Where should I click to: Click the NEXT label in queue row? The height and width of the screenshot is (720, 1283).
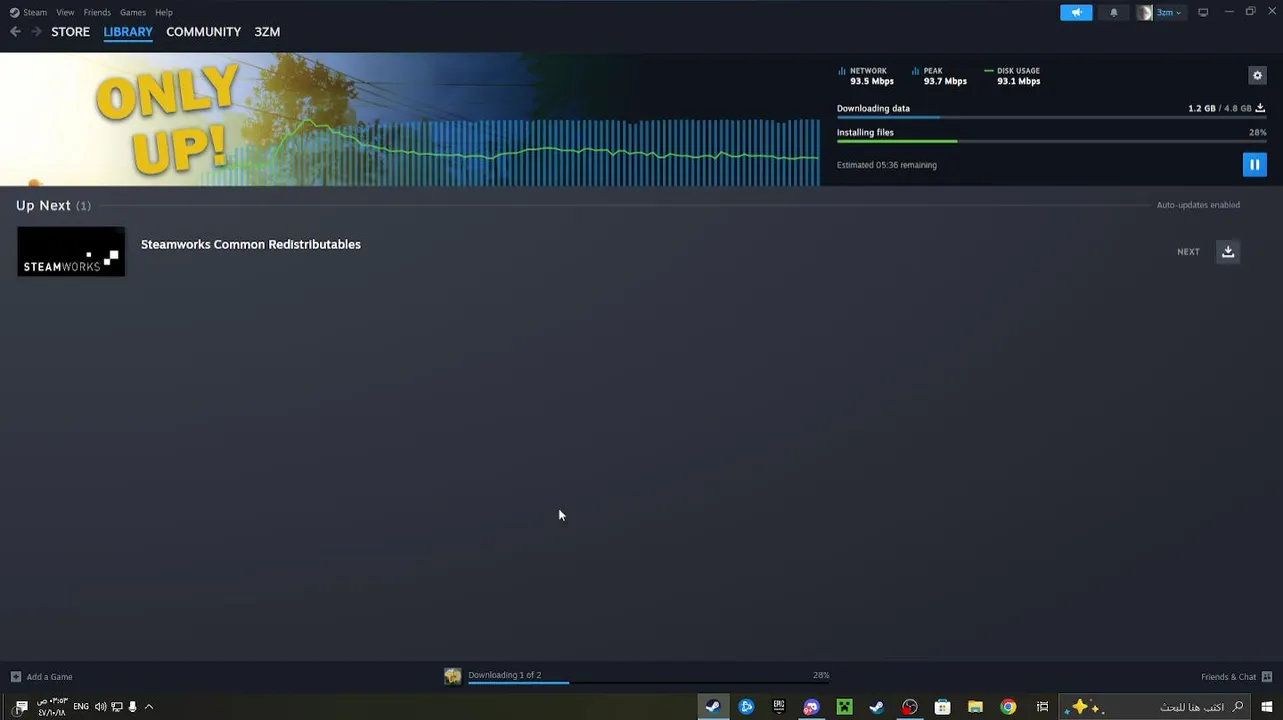pyautogui.click(x=1188, y=252)
